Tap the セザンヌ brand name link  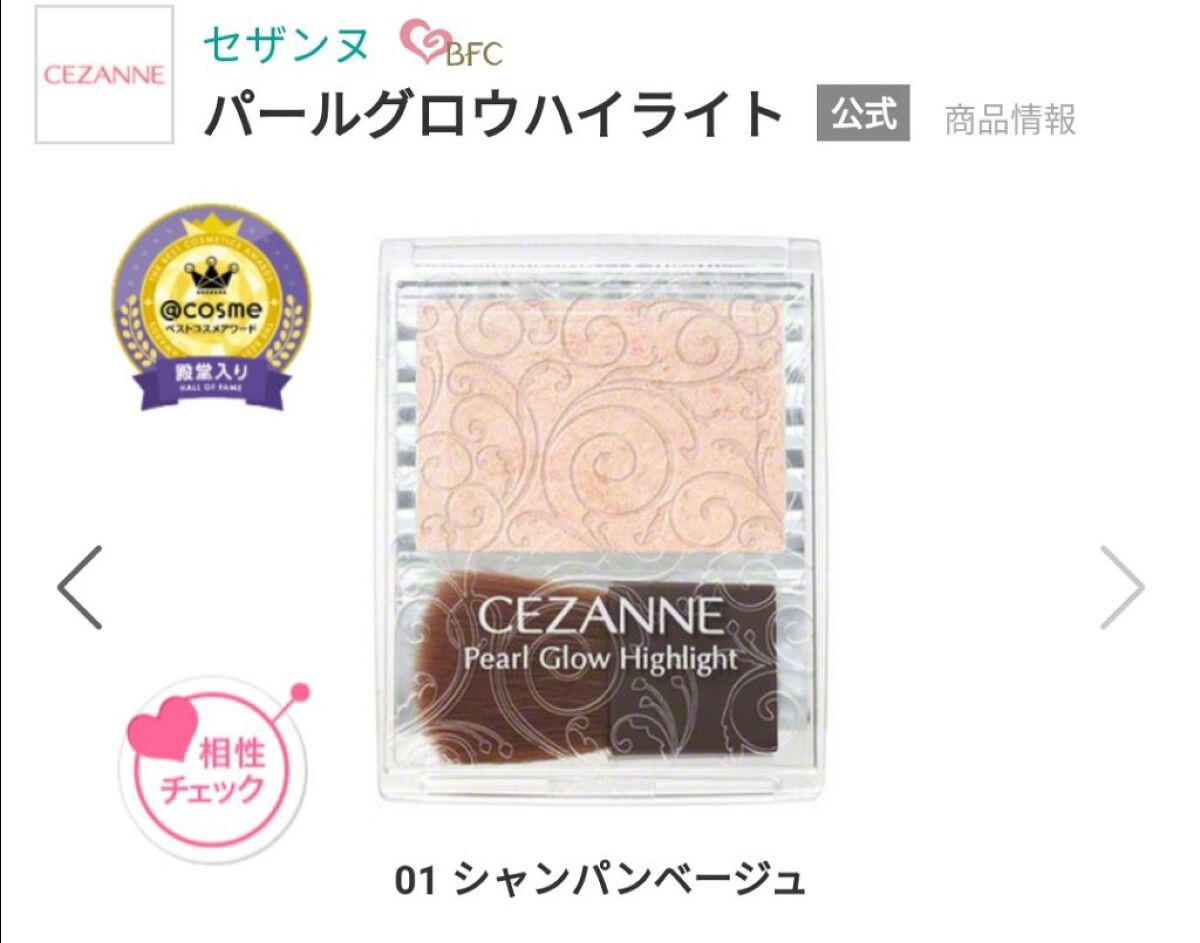tap(286, 44)
